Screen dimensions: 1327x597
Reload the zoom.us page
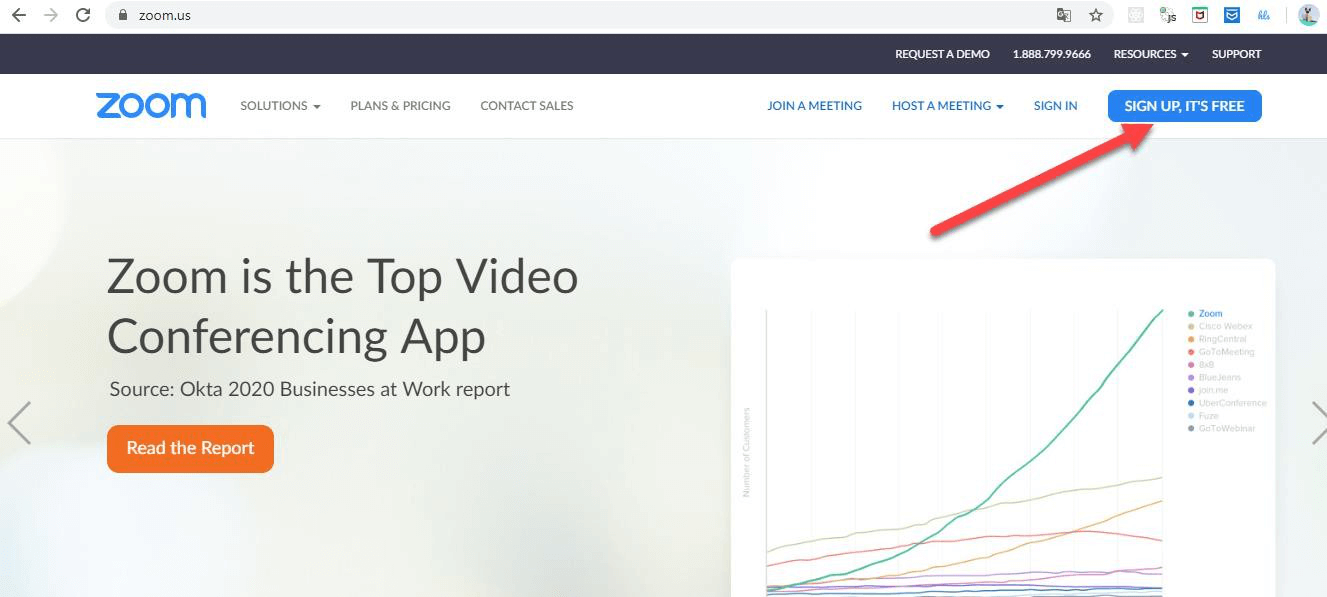83,15
